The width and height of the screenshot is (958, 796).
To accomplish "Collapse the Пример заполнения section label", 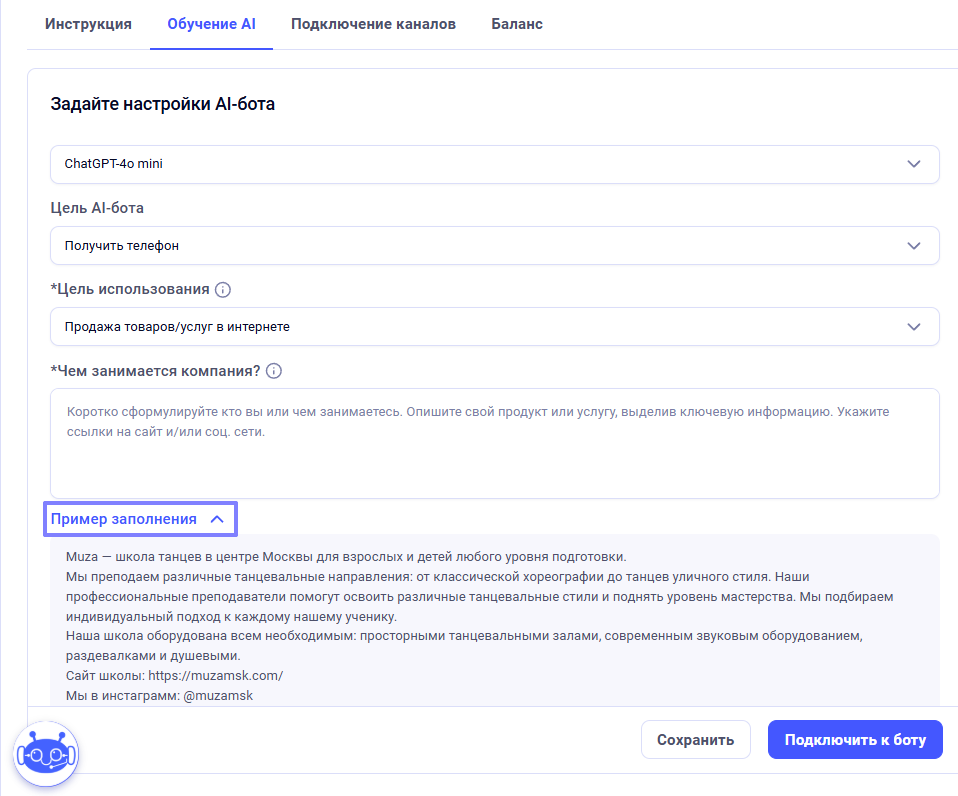I will (124, 519).
